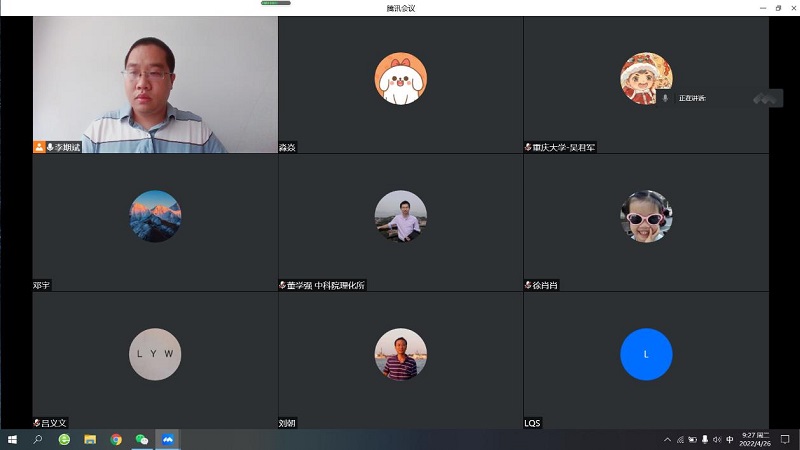Click the network icon in system tray
The width and height of the screenshot is (800, 450).
(680, 439)
